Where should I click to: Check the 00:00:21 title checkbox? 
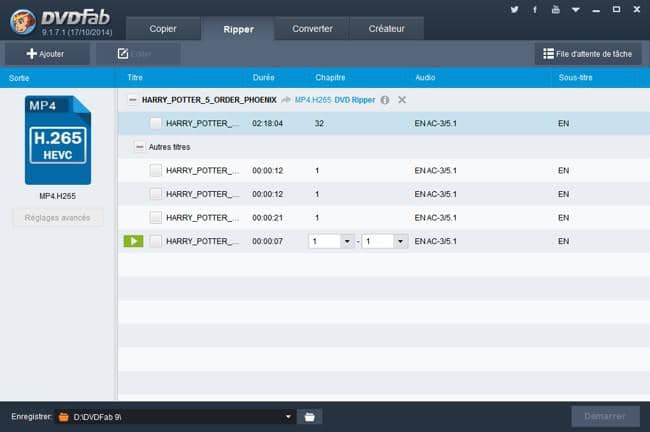(155, 218)
